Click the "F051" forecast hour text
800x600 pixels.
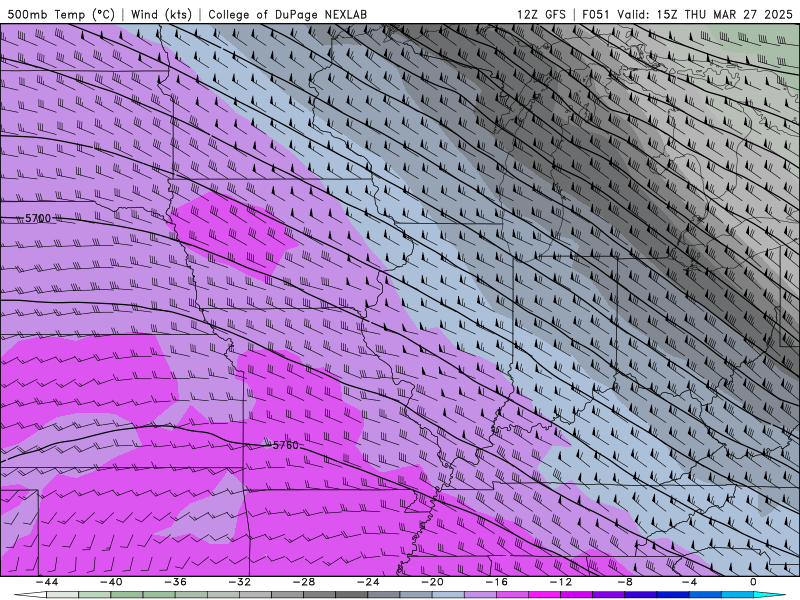(x=597, y=15)
